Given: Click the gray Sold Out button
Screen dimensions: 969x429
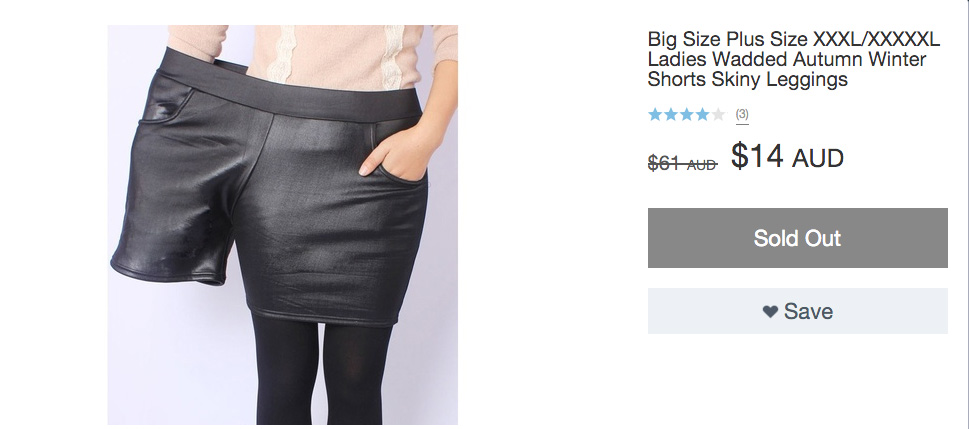Looking at the screenshot, I should point(797,238).
